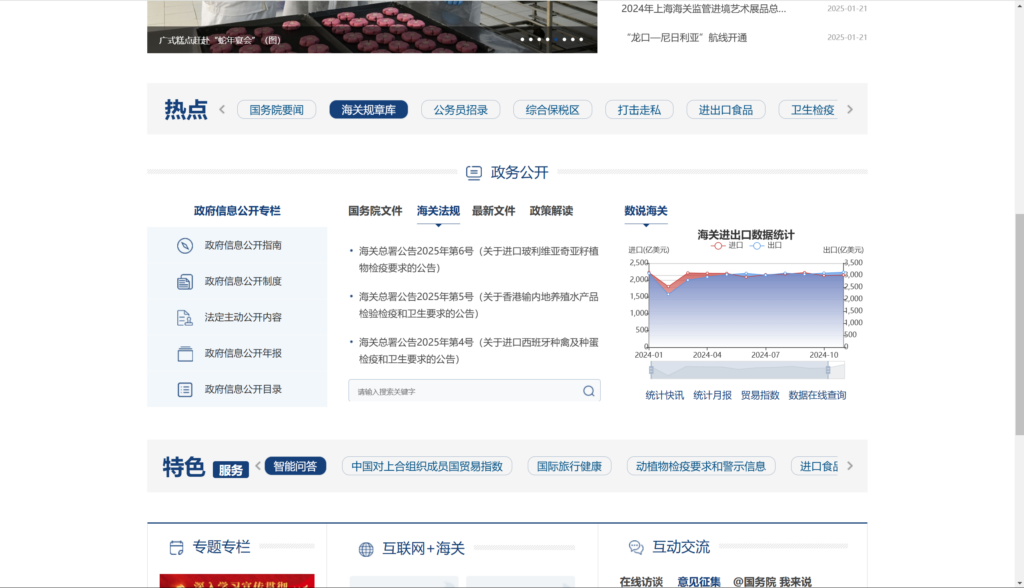Open 2024年上海海关监管进境艺术展品 news item
This screenshot has height=588, width=1024.
703,8
